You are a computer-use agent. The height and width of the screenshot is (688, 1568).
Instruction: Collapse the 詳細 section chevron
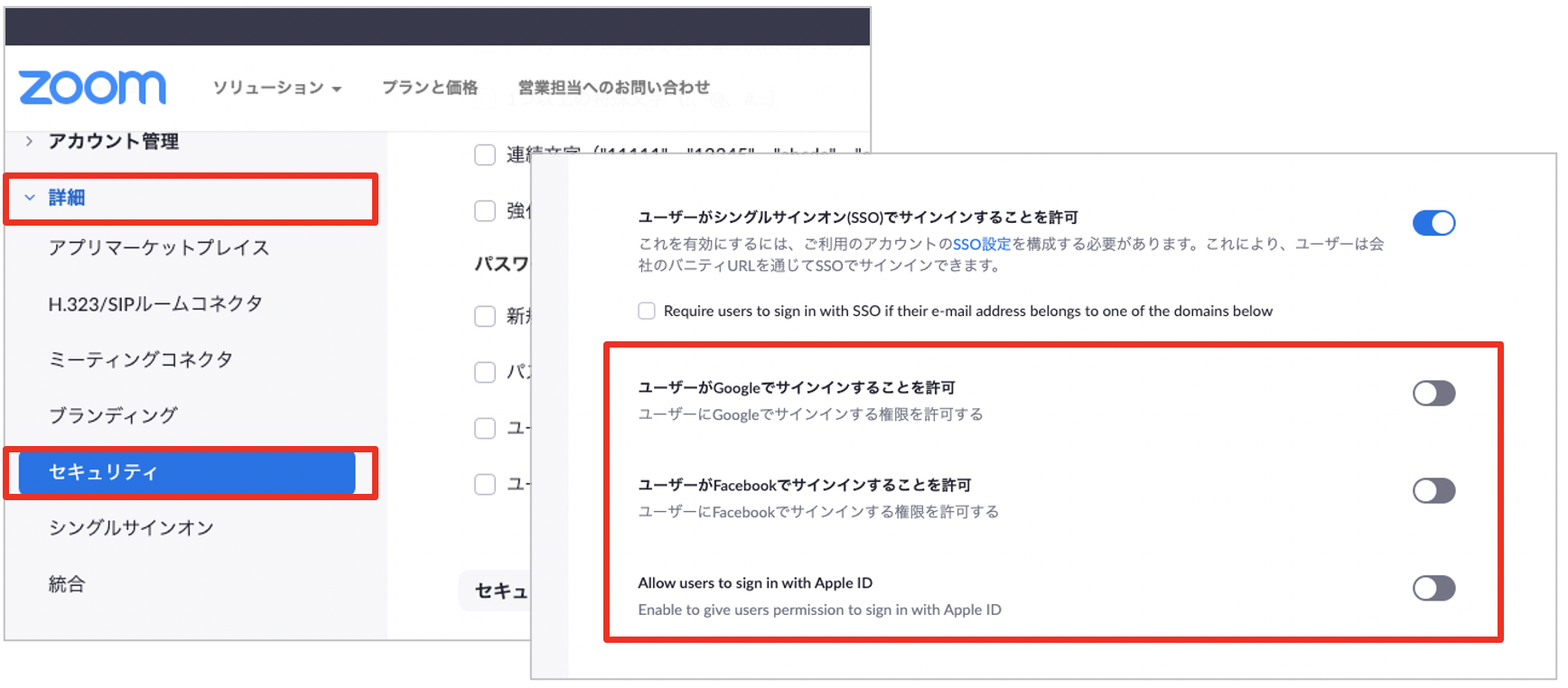[x=29, y=197]
